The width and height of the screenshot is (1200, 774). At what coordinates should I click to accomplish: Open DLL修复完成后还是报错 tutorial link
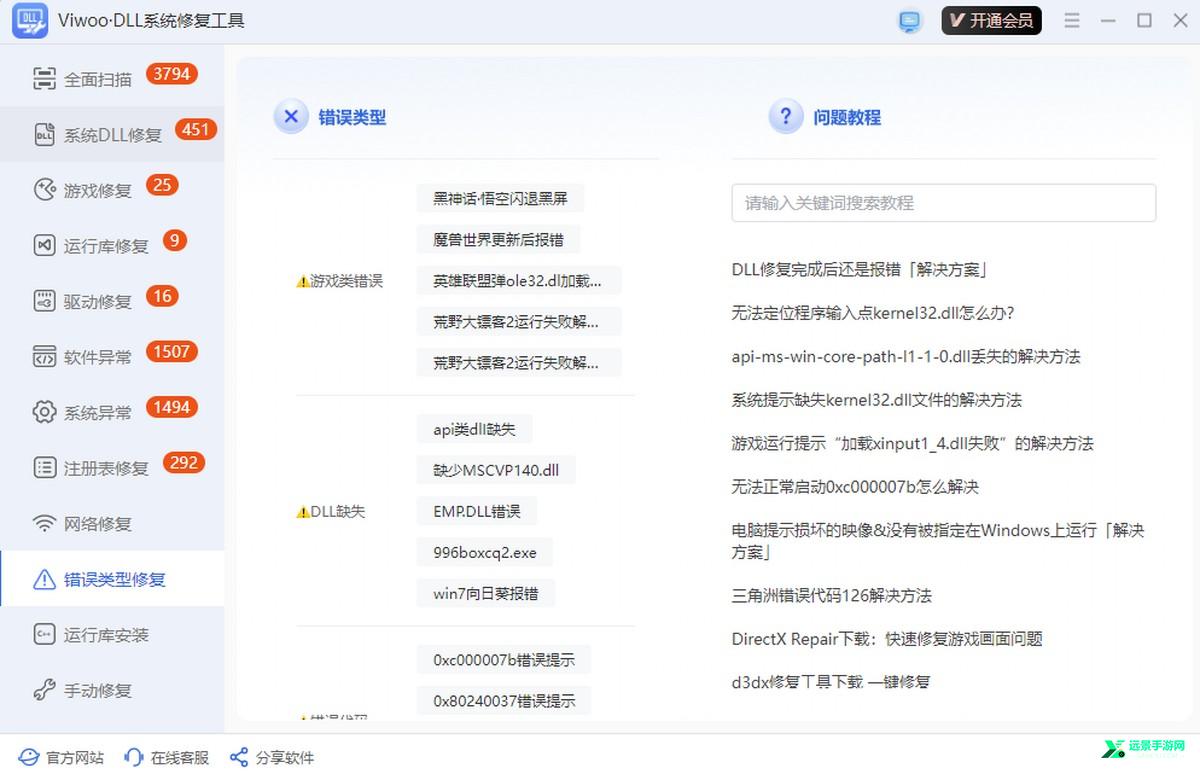click(860, 269)
